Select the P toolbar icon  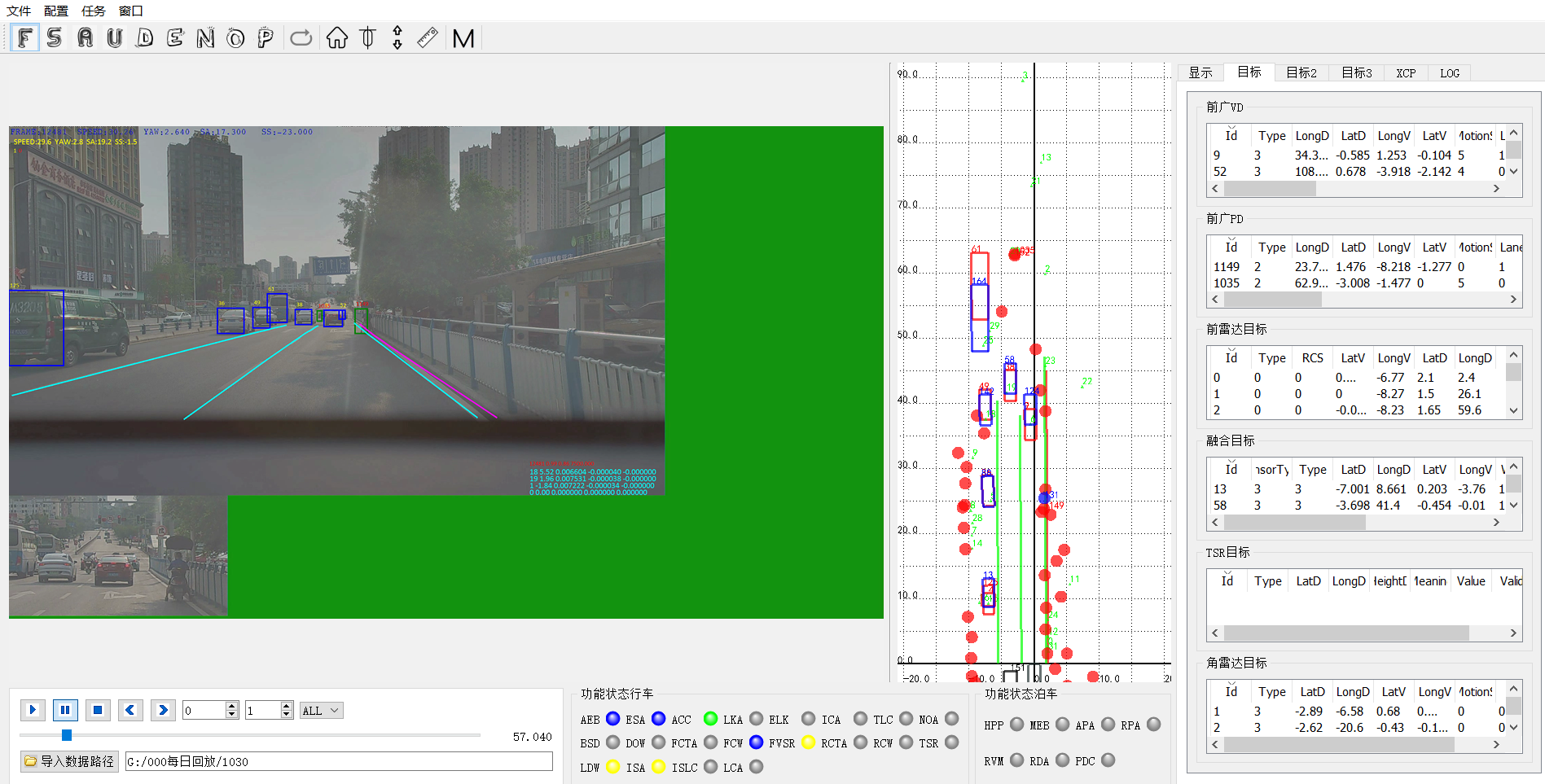click(266, 37)
